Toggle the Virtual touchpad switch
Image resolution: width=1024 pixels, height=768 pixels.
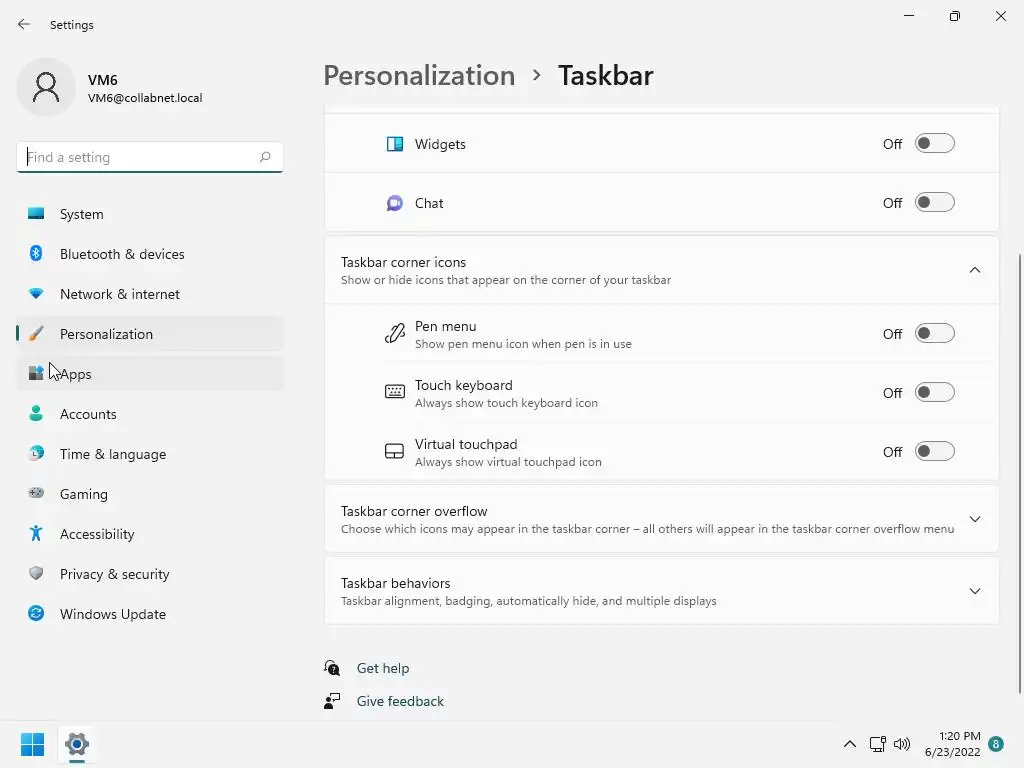pyautogui.click(x=935, y=452)
